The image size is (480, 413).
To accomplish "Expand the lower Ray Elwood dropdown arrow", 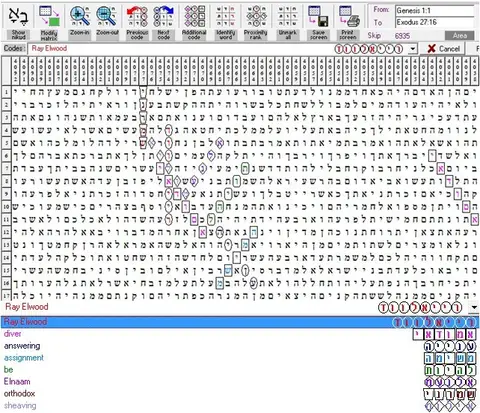I will [474, 307].
